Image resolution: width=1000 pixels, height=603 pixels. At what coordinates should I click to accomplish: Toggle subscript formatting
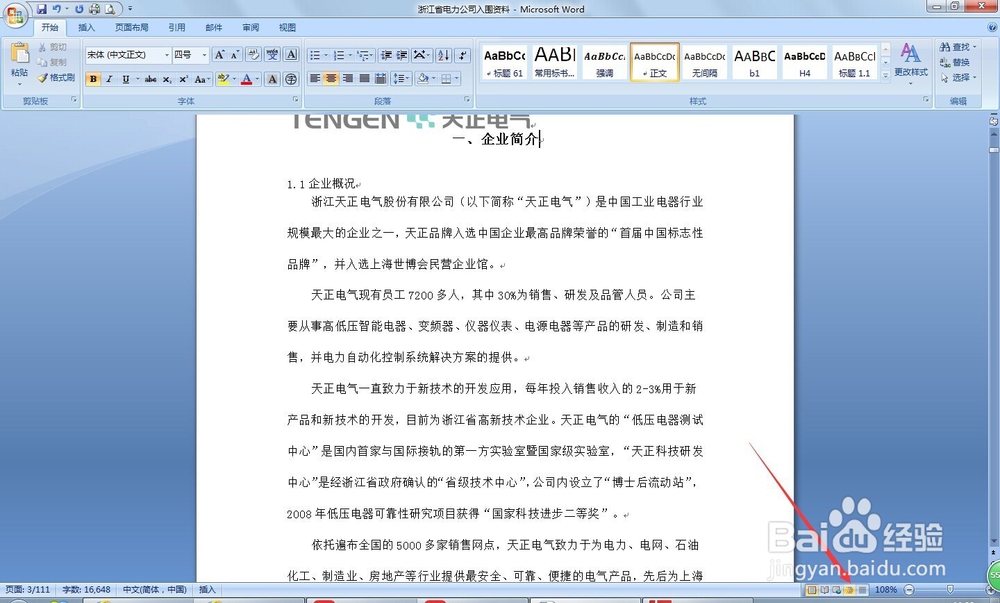[x=166, y=79]
